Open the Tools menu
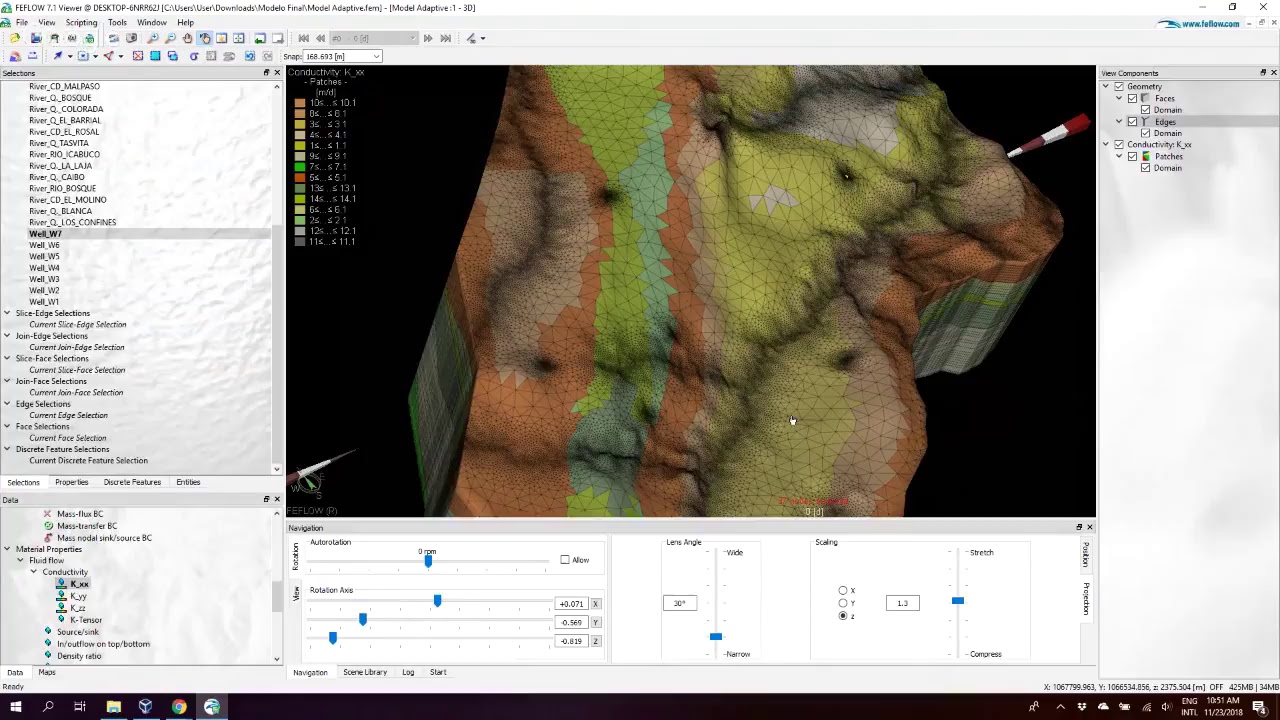 coord(117,22)
